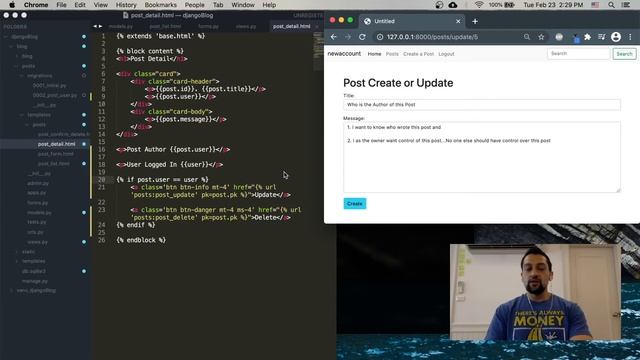This screenshot has width=640, height=360.
Task: Open the Window menu
Action: coord(243,5)
